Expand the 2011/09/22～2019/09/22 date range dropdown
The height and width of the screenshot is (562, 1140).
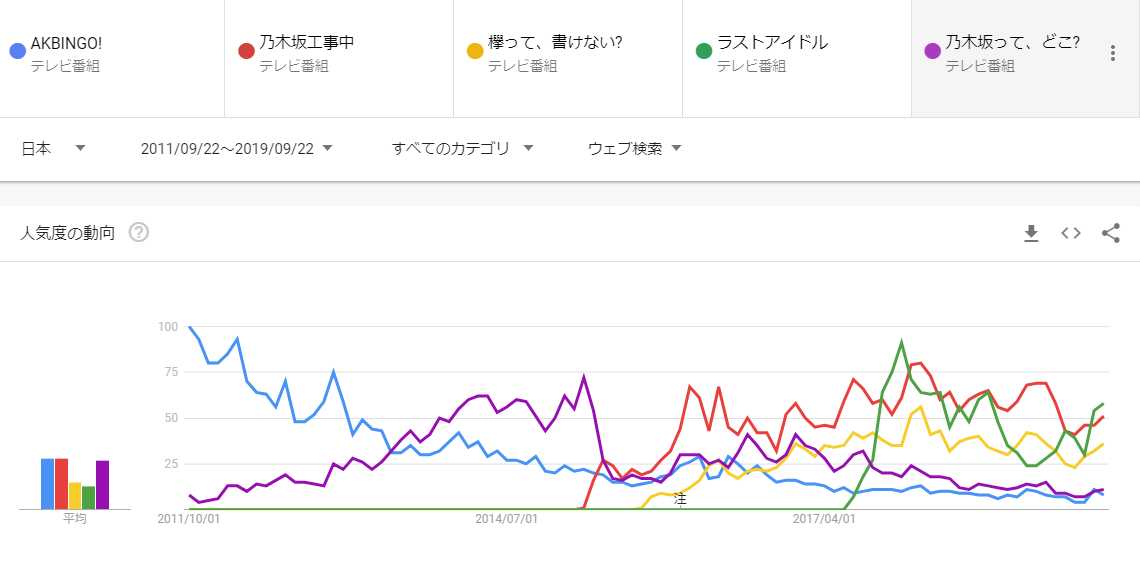click(237, 148)
